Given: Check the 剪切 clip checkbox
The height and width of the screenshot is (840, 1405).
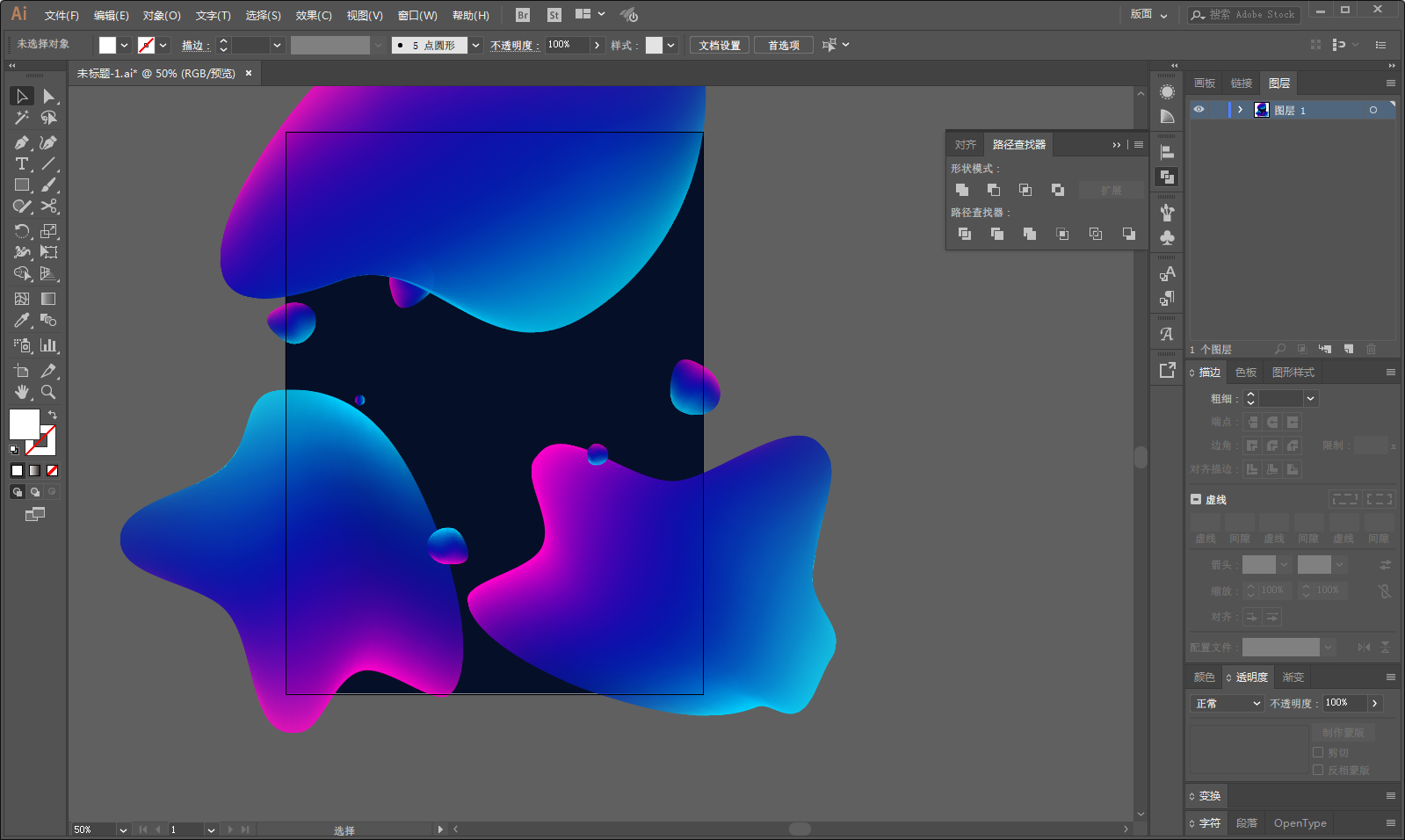Looking at the screenshot, I should (x=1318, y=752).
